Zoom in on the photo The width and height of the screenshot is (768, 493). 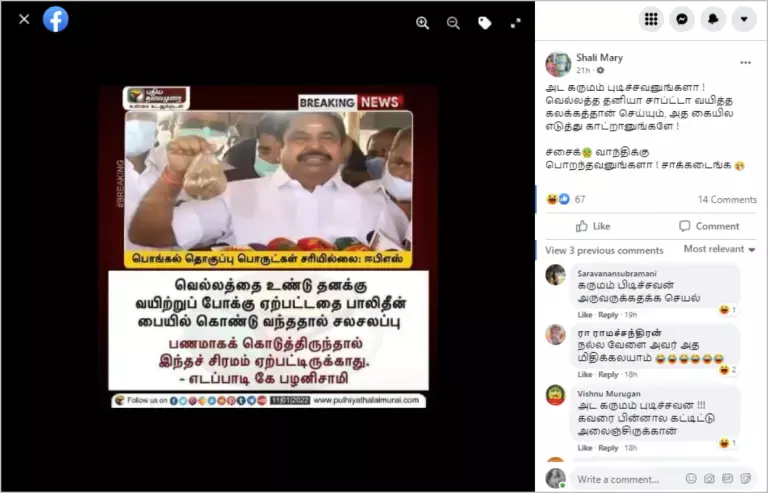click(422, 23)
